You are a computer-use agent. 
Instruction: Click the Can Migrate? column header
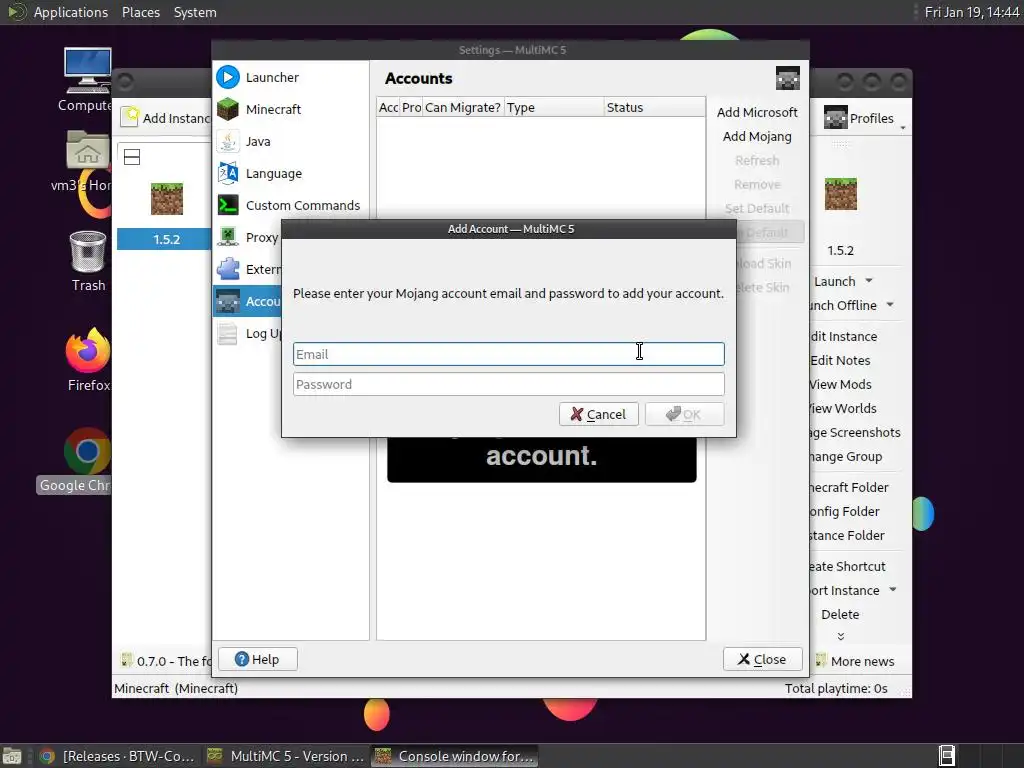(463, 107)
